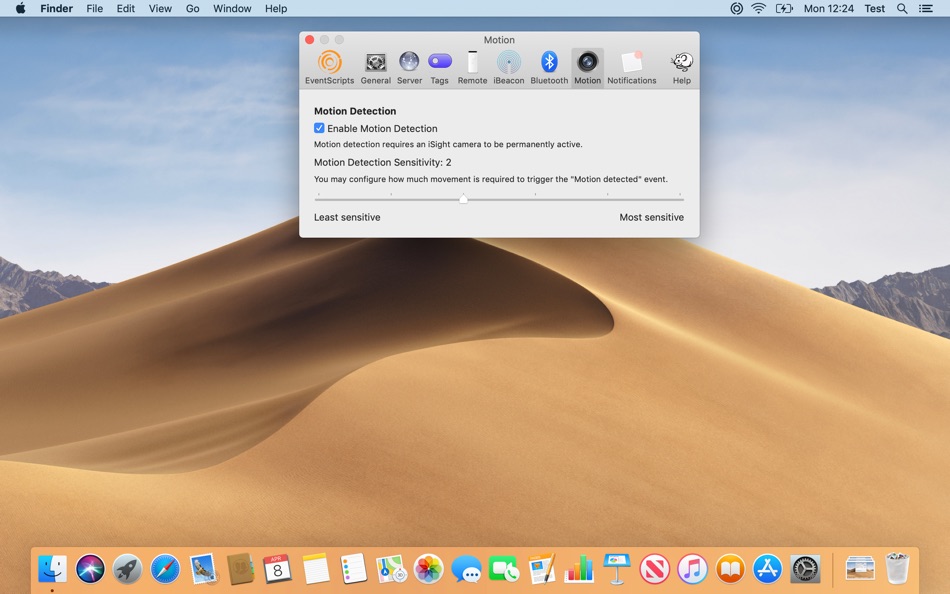
Task: Open Books from the Dock
Action: [730, 569]
